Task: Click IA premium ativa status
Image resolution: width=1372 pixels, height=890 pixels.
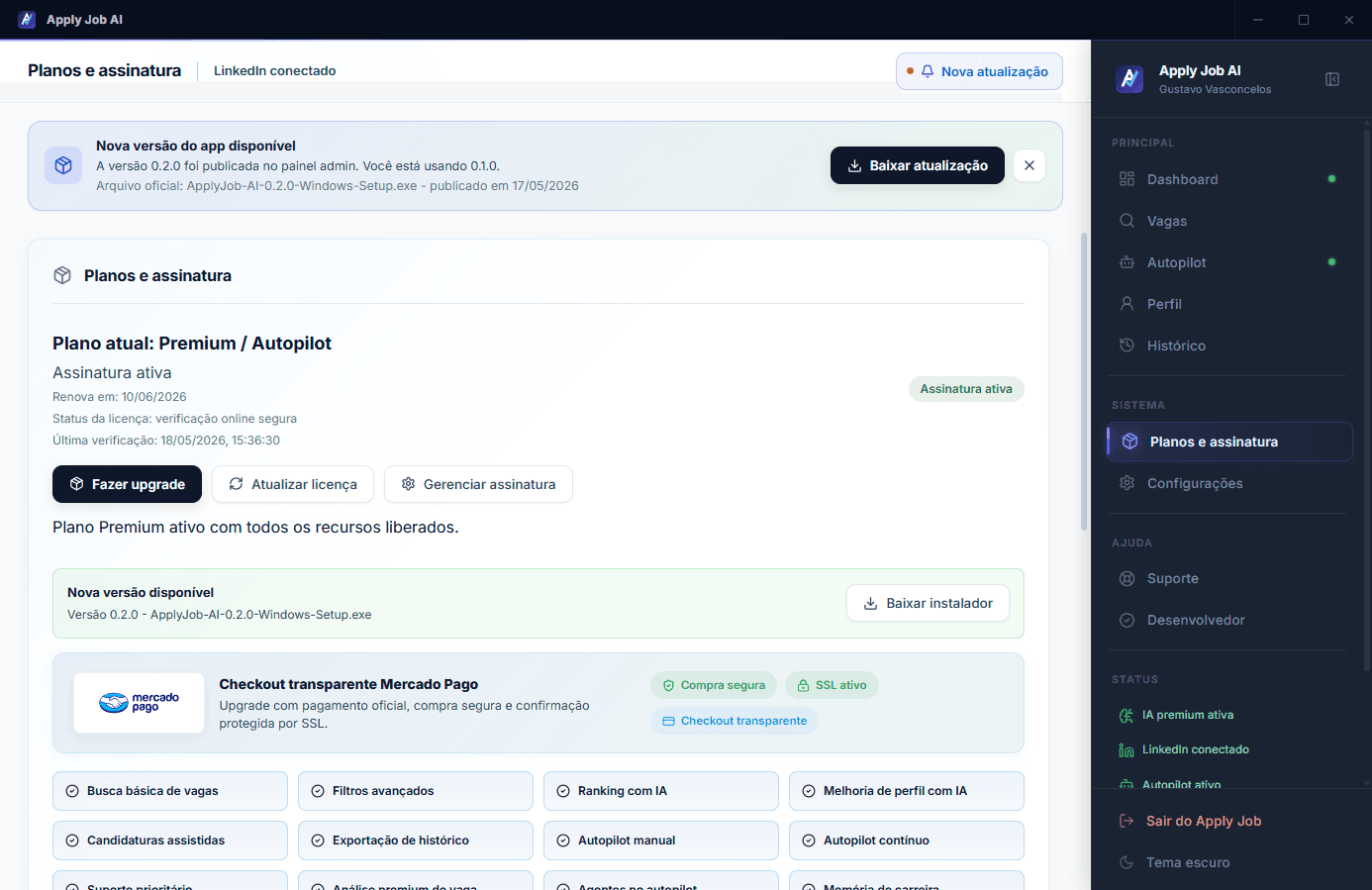Action: [x=1188, y=715]
